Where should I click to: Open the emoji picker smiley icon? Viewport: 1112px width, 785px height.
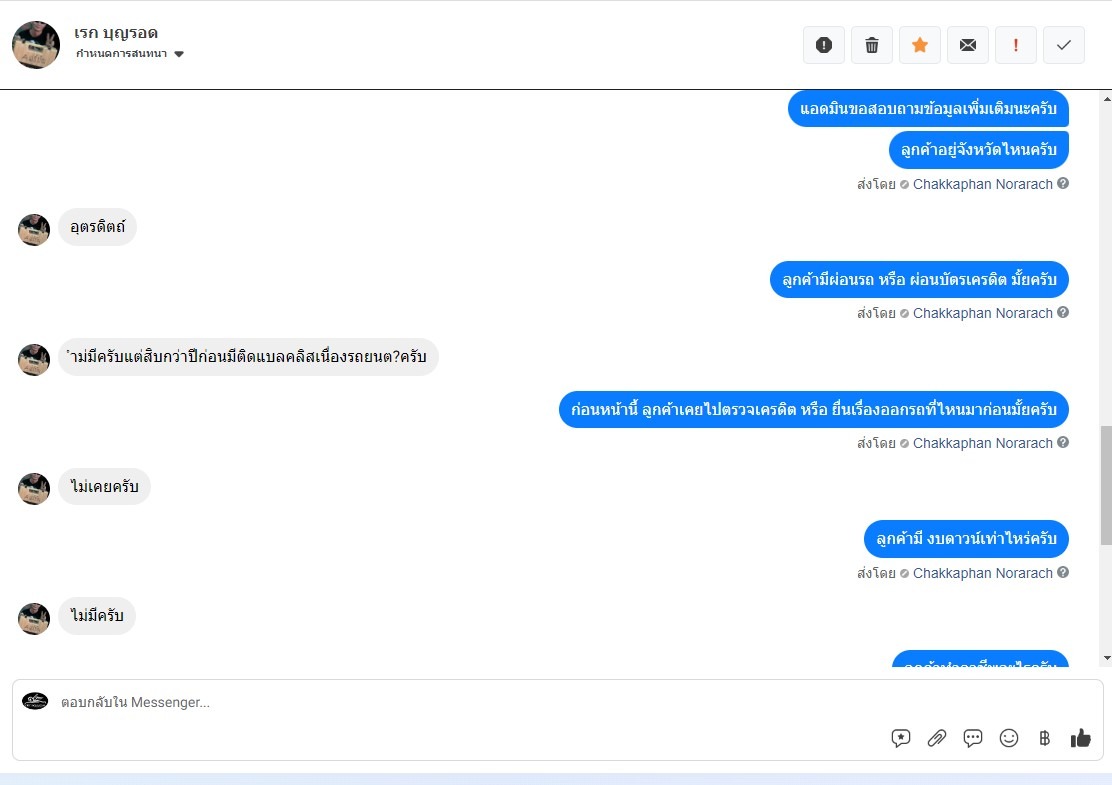click(1008, 738)
